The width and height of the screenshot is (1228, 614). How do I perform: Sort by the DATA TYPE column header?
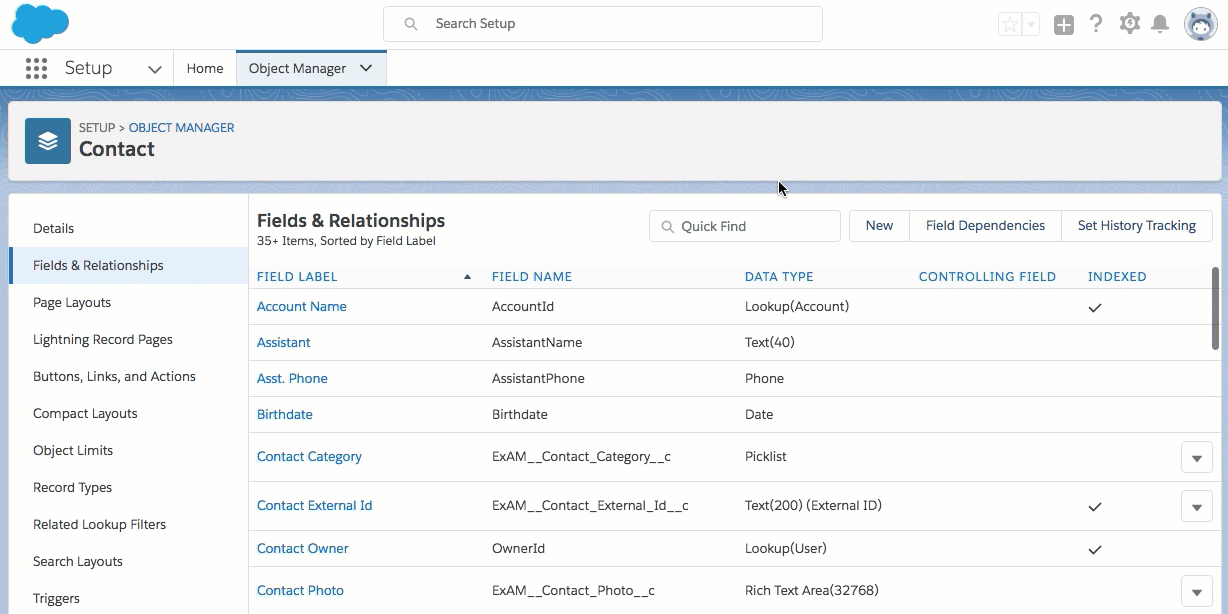click(x=779, y=277)
